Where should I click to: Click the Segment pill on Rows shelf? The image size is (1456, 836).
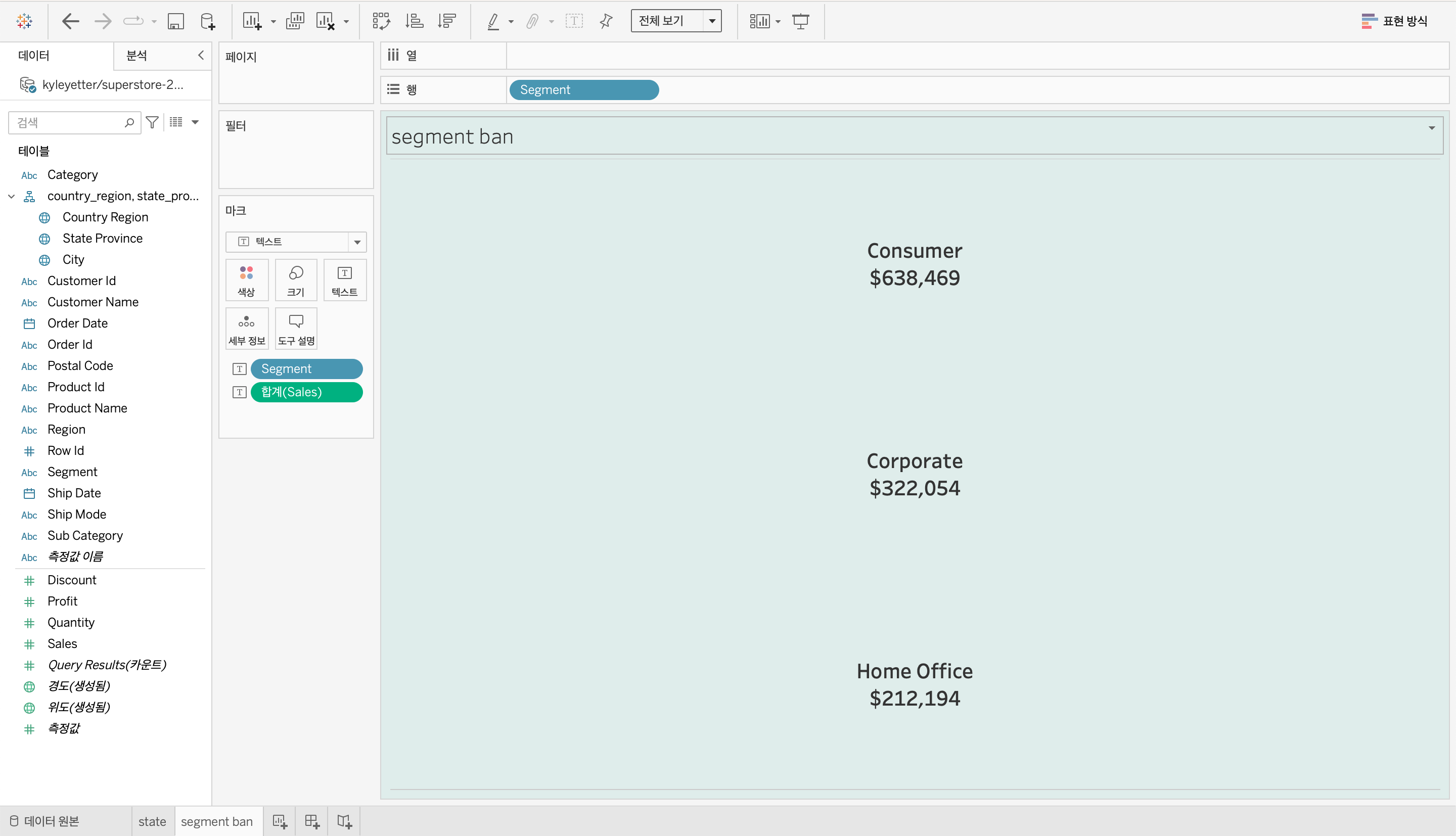coord(584,89)
